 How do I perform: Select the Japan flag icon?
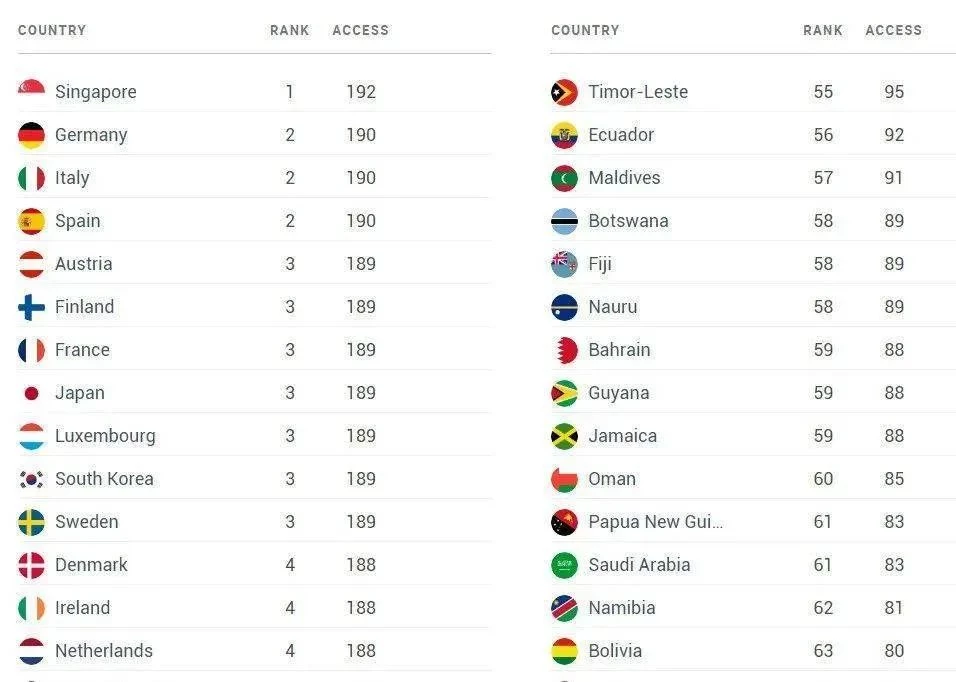[x=31, y=393]
